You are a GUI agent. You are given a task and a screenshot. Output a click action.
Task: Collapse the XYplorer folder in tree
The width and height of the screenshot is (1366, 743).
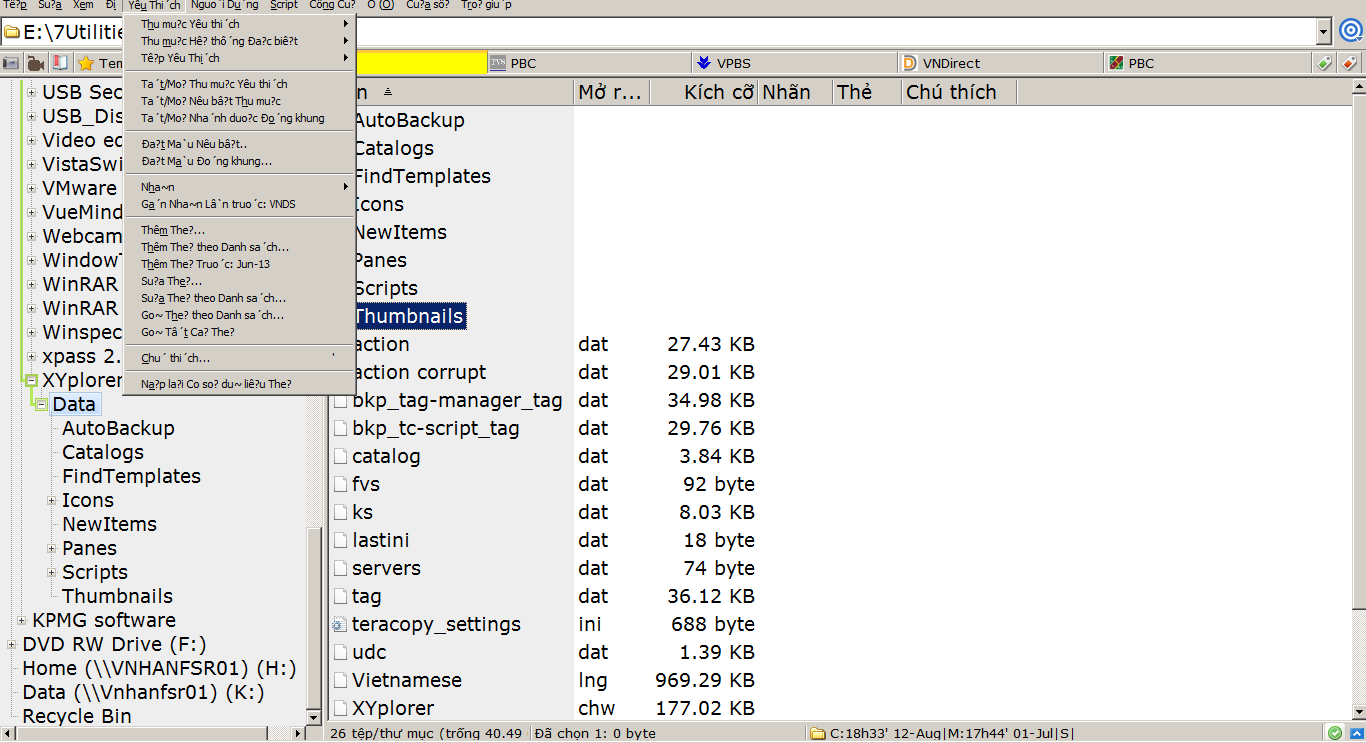(x=31, y=381)
